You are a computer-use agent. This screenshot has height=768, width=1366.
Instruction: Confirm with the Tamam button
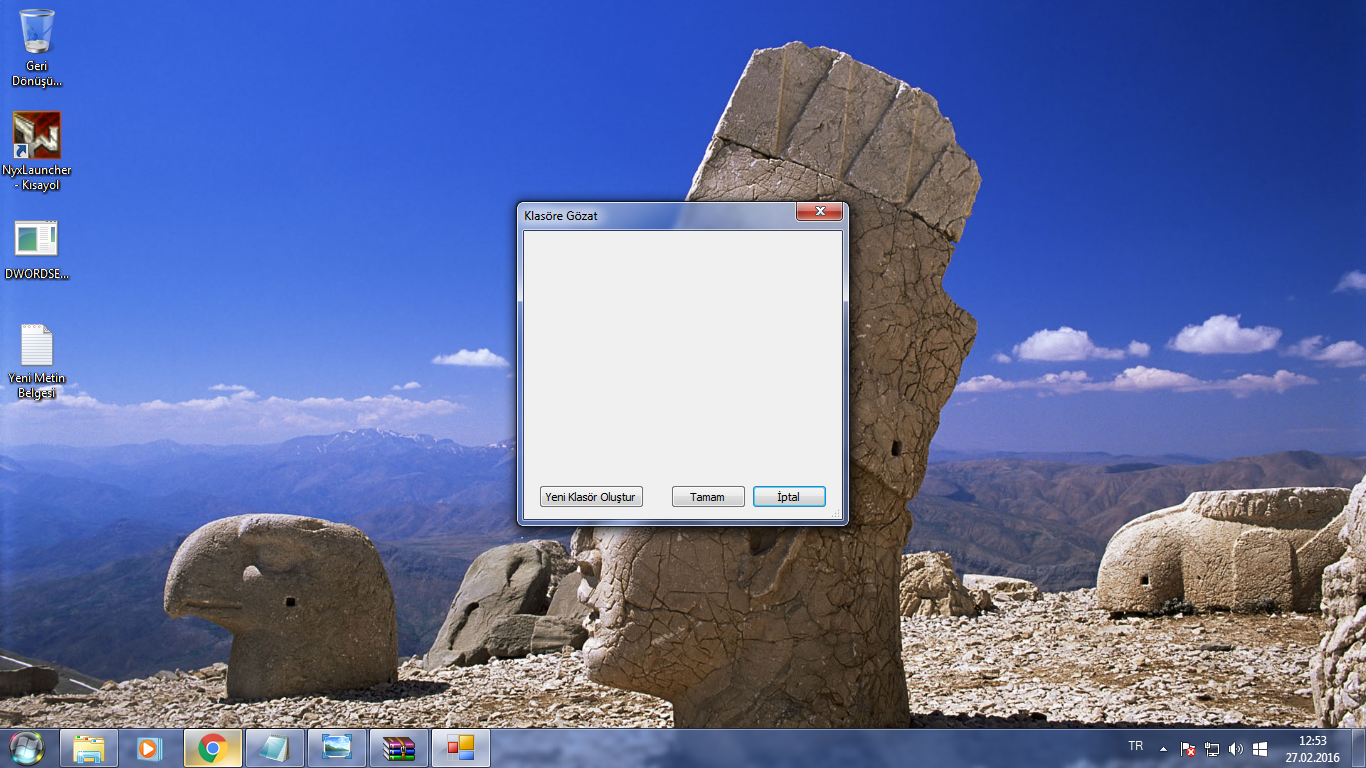708,497
